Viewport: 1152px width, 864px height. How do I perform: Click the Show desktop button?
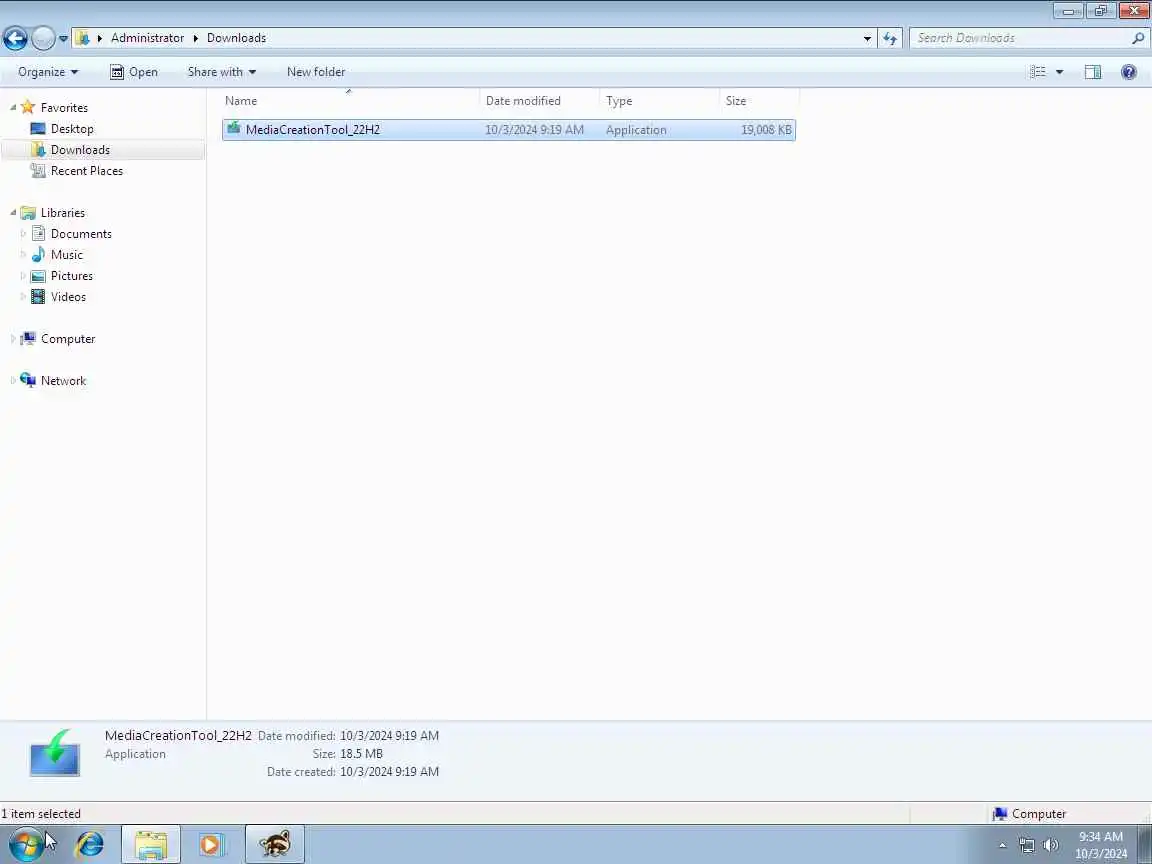[1144, 844]
